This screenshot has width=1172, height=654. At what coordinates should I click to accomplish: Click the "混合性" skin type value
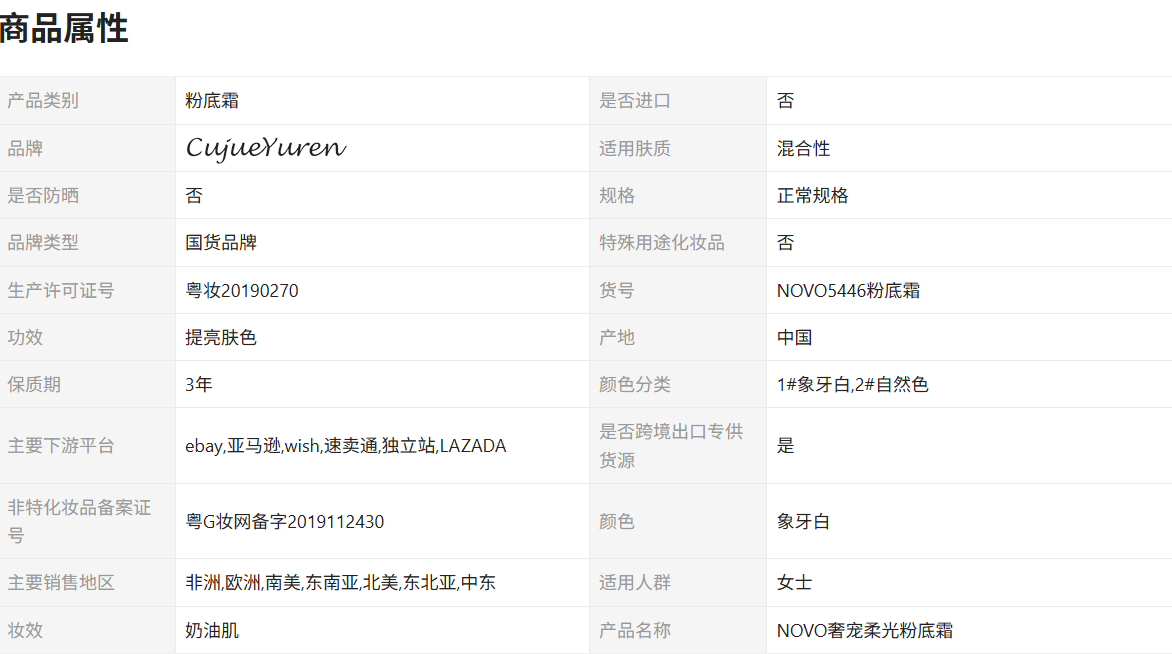[804, 149]
